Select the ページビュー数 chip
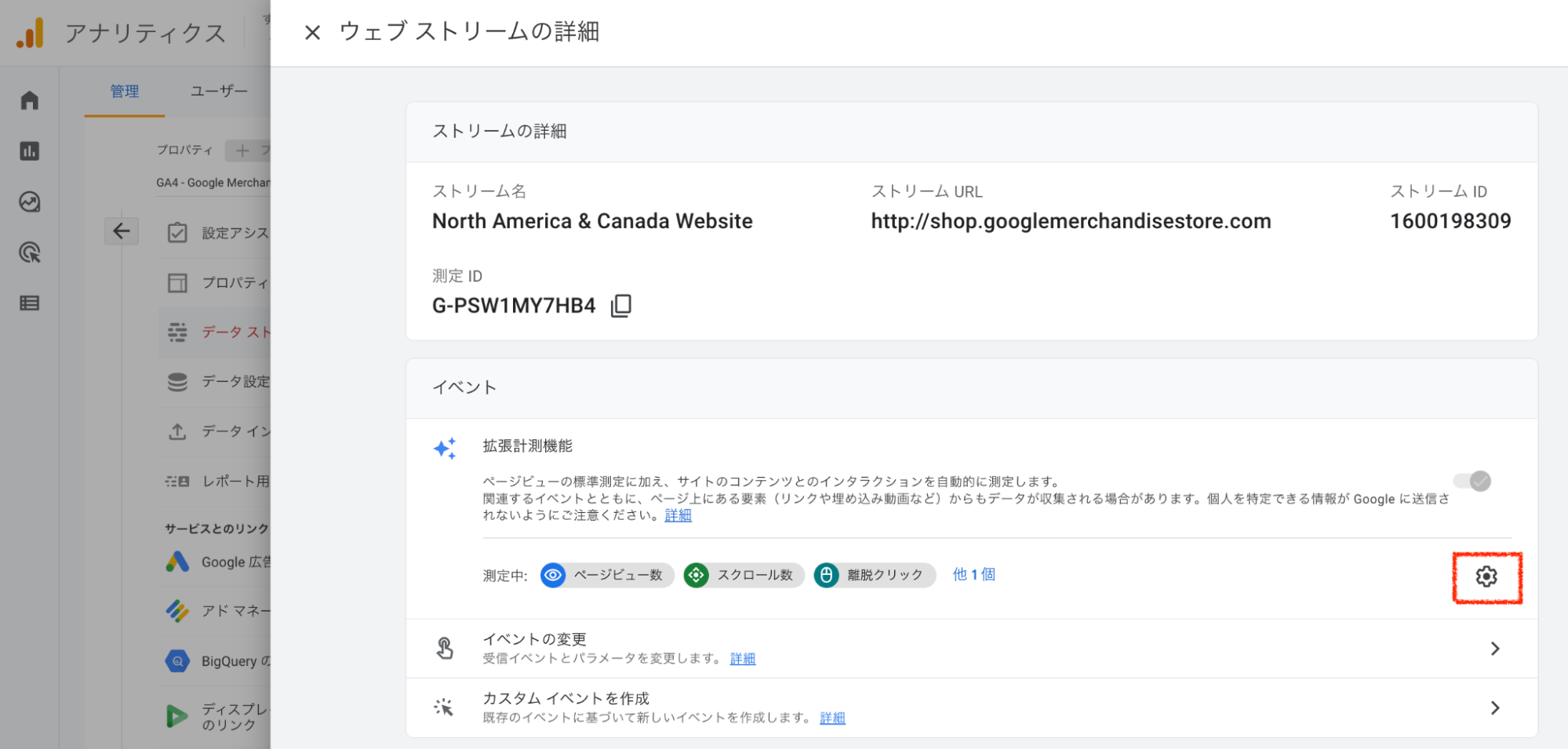1568x749 pixels. point(607,575)
